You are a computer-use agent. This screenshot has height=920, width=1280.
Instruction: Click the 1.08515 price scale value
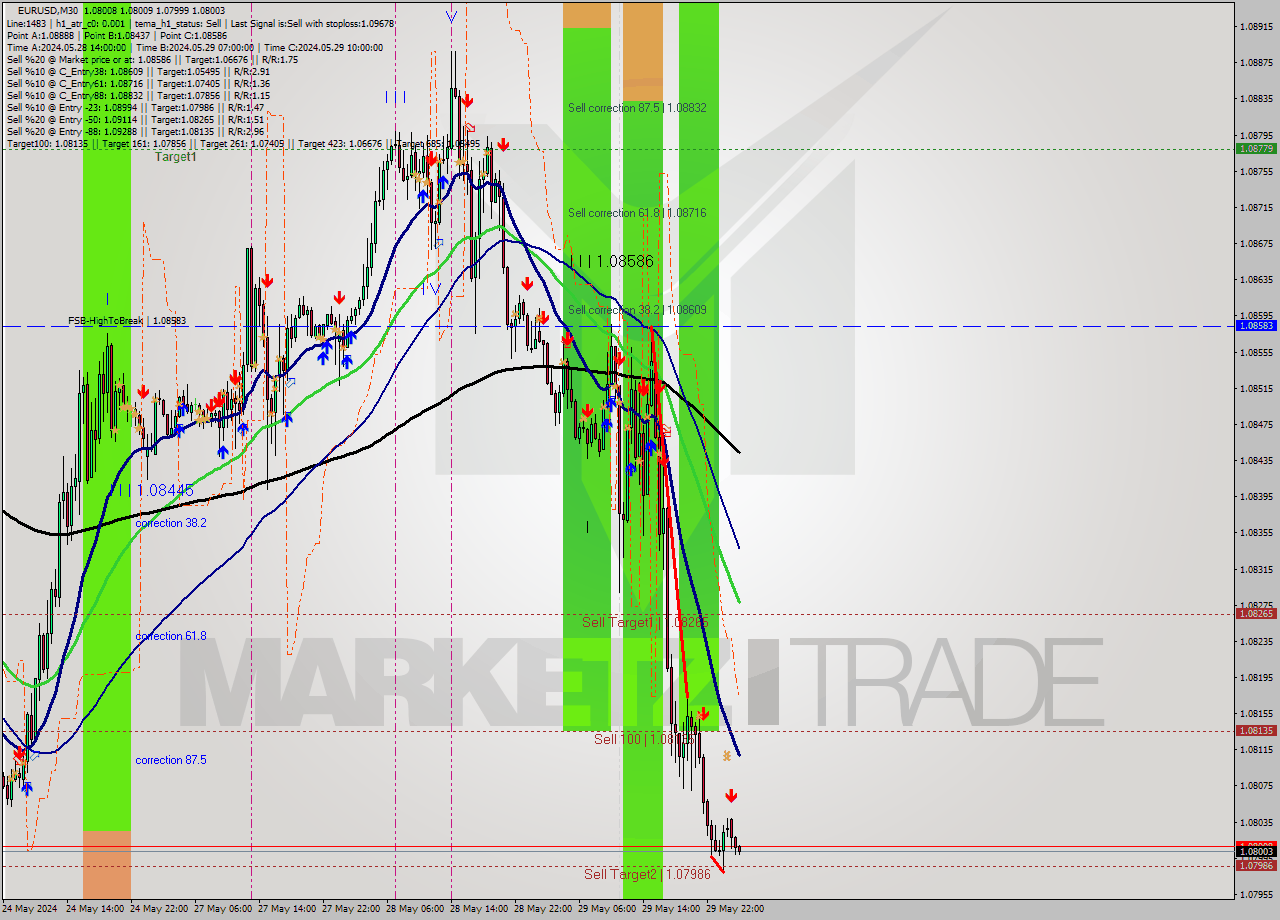(x=1256, y=389)
